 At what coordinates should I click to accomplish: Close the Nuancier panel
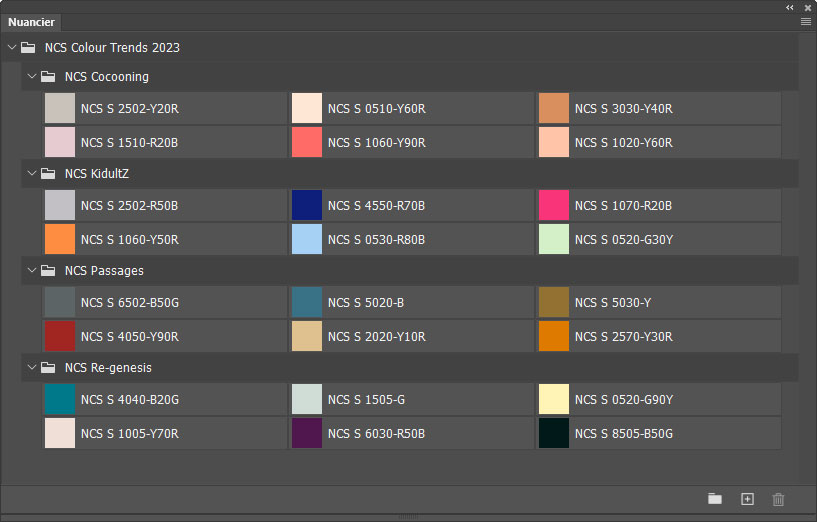808,8
